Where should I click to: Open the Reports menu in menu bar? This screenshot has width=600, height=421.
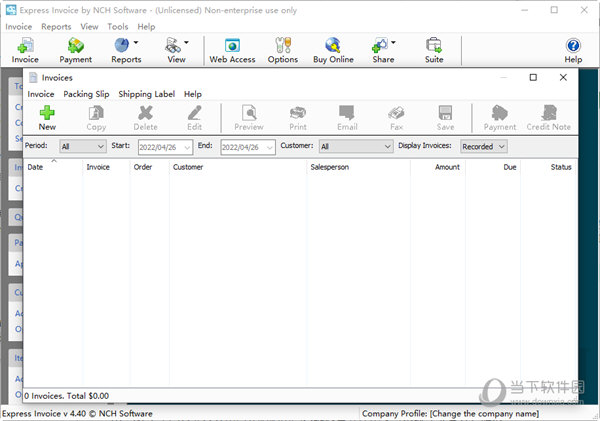pyautogui.click(x=56, y=27)
